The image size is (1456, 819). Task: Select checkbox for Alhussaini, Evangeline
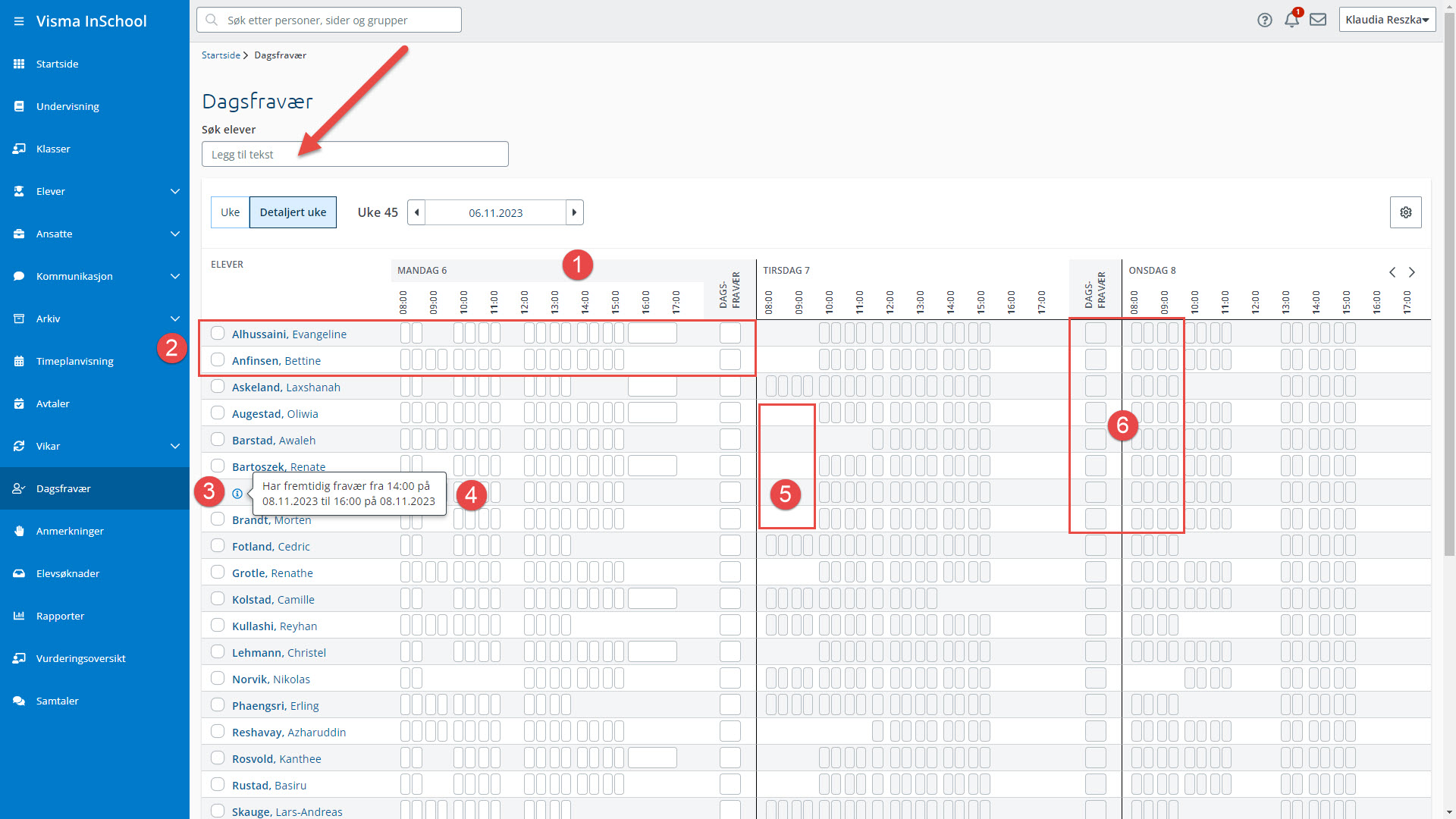click(218, 333)
